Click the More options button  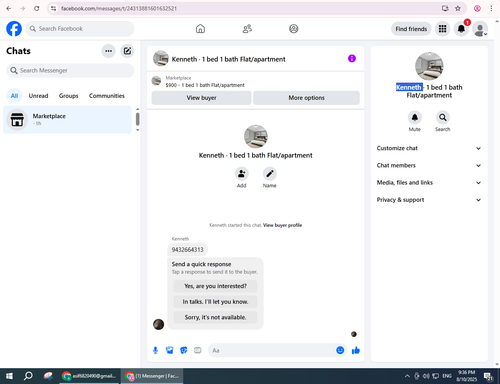pos(306,98)
